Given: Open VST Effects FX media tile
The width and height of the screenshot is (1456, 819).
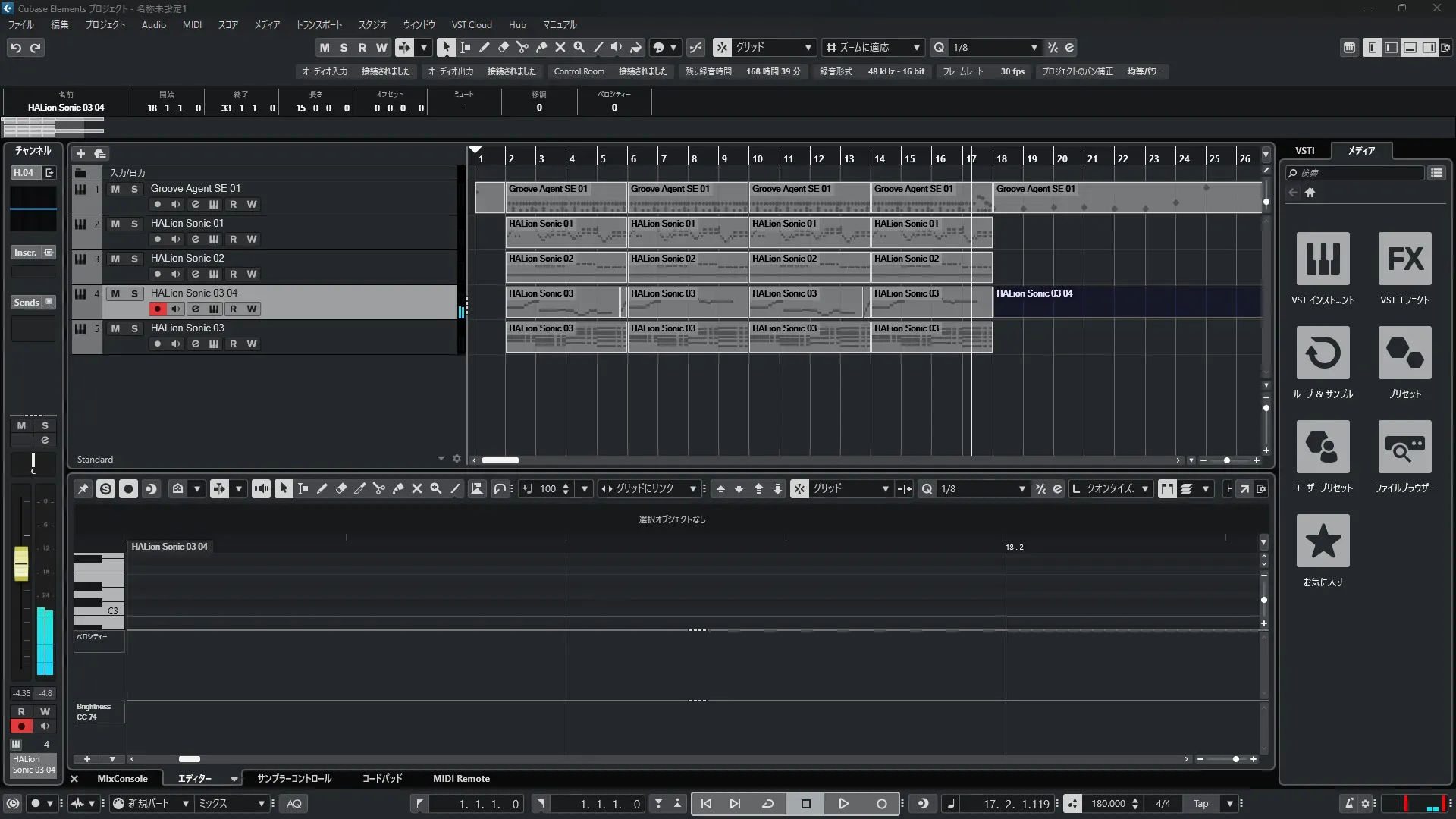Looking at the screenshot, I should (x=1404, y=259).
